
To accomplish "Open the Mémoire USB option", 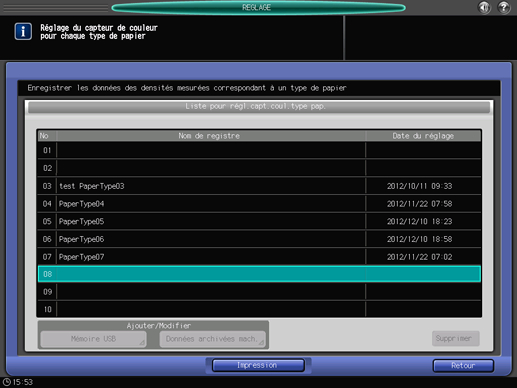I will click(x=93, y=339).
